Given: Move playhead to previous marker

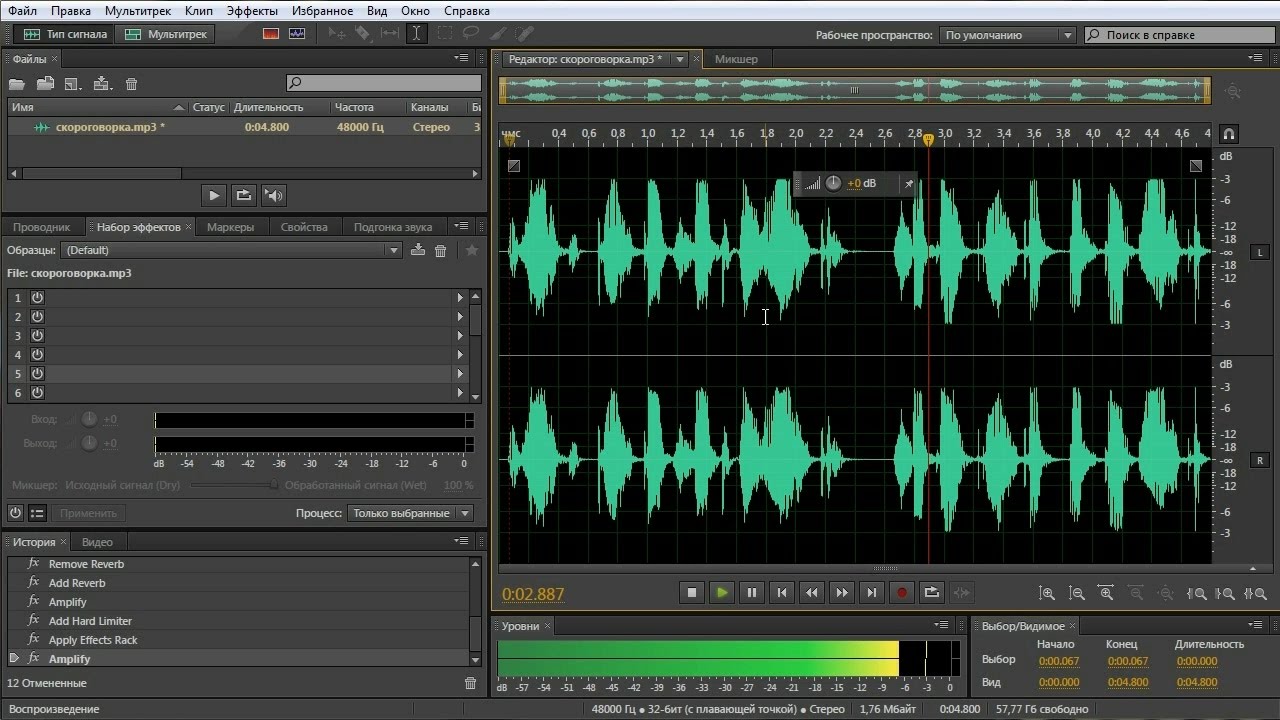Looking at the screenshot, I should [x=781, y=592].
